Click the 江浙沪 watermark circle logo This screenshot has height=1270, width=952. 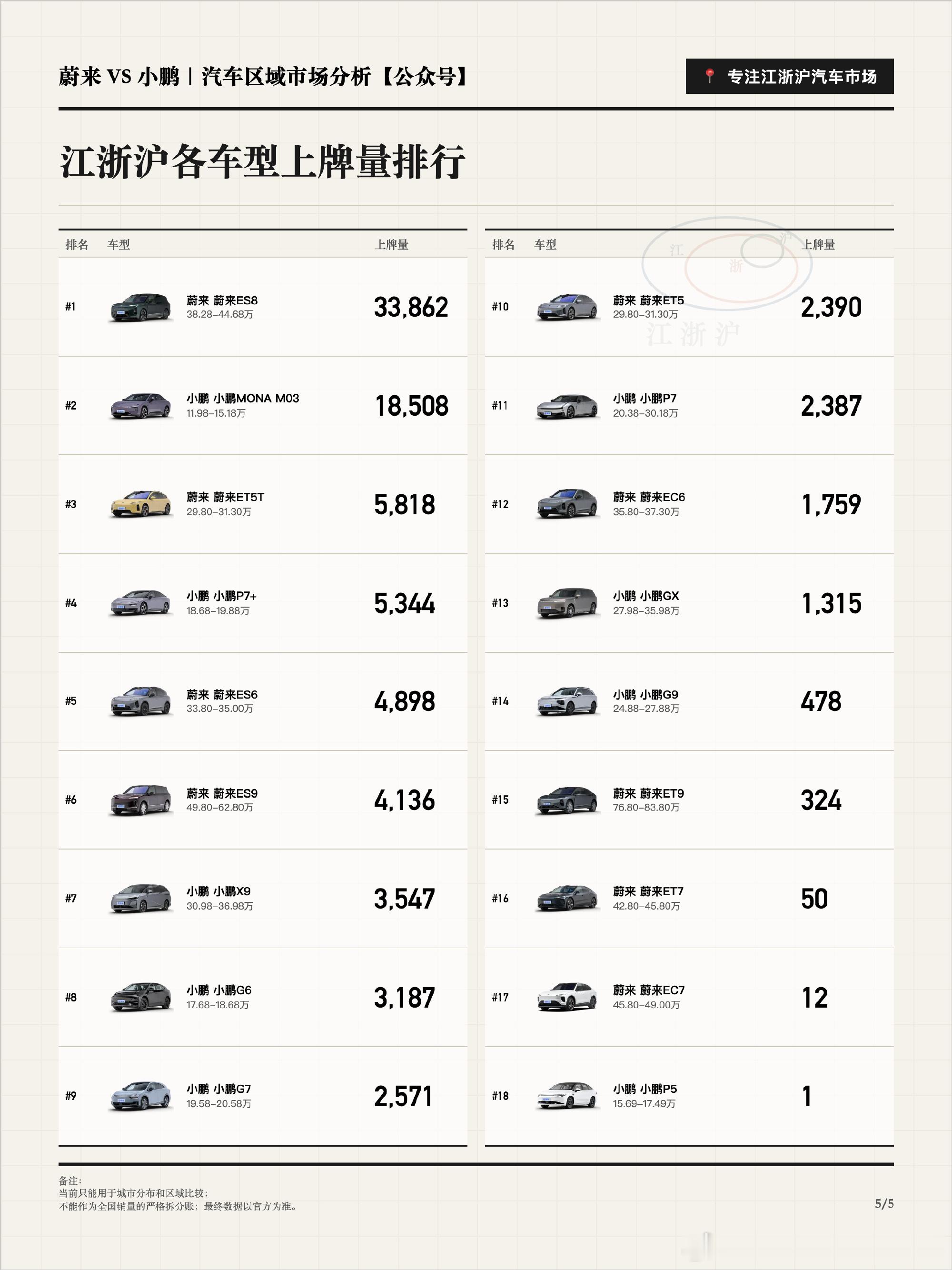pos(727,264)
